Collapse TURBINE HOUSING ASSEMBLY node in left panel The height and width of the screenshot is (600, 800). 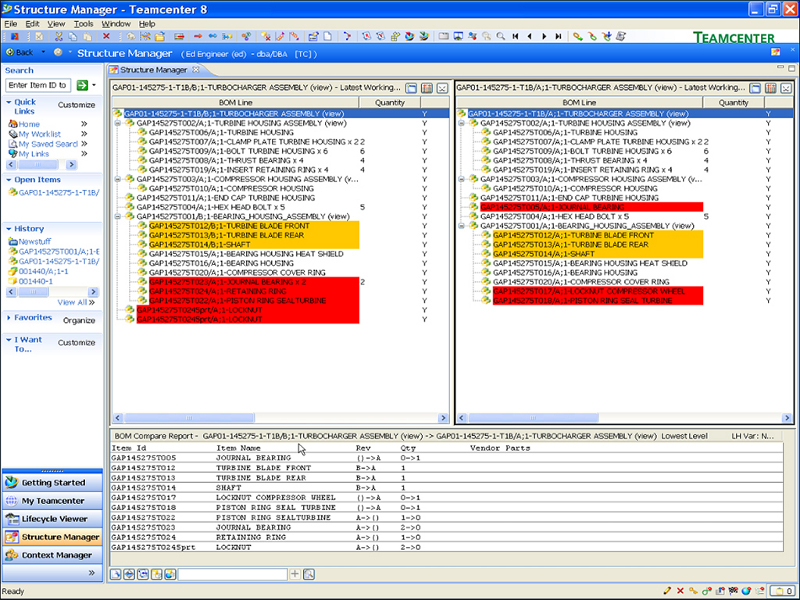click(118, 123)
